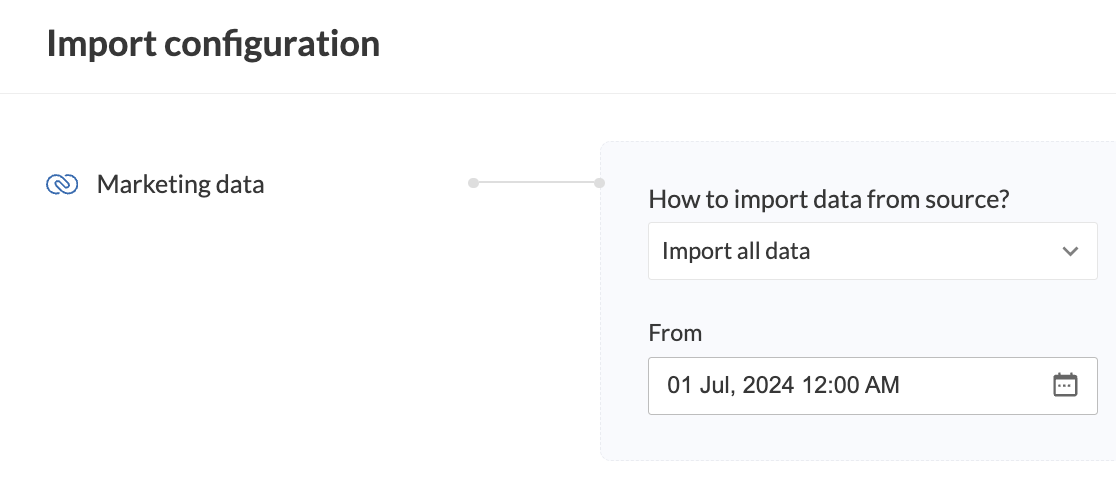The height and width of the screenshot is (486, 1116).
Task: Select the Marketing data source label
Action: (180, 184)
